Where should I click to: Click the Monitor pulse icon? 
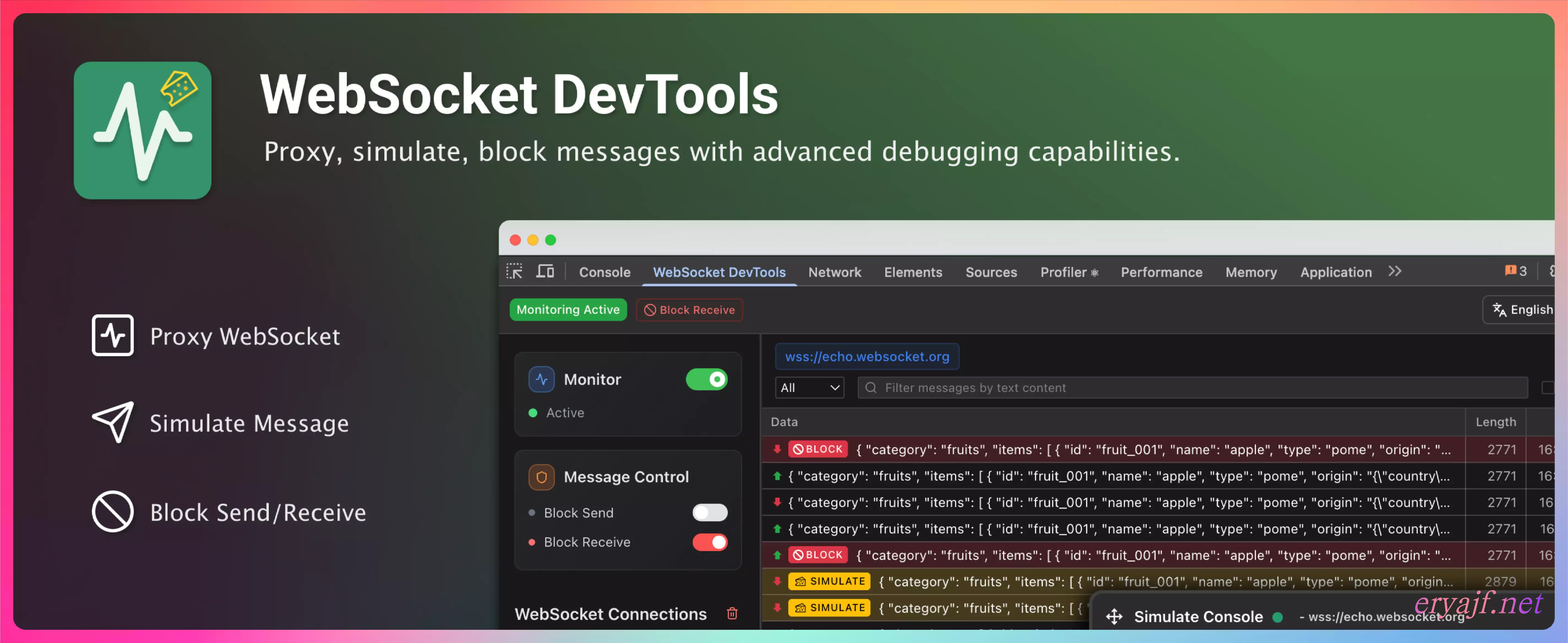[x=541, y=379]
